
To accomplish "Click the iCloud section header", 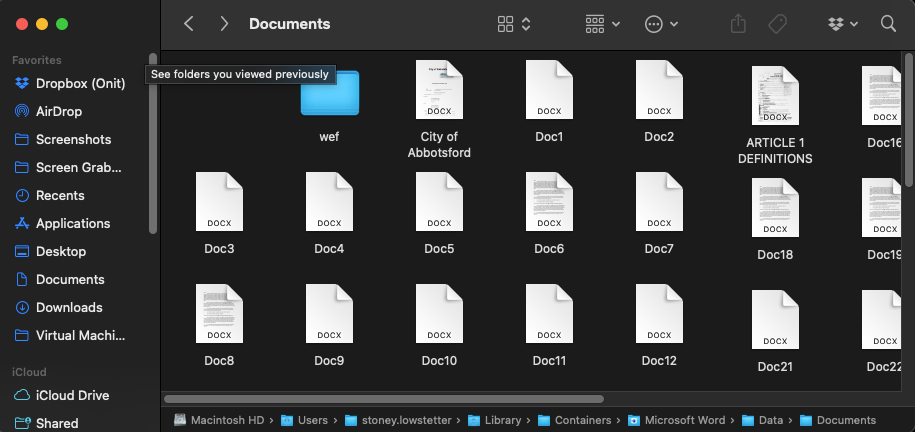I will click(x=29, y=372).
